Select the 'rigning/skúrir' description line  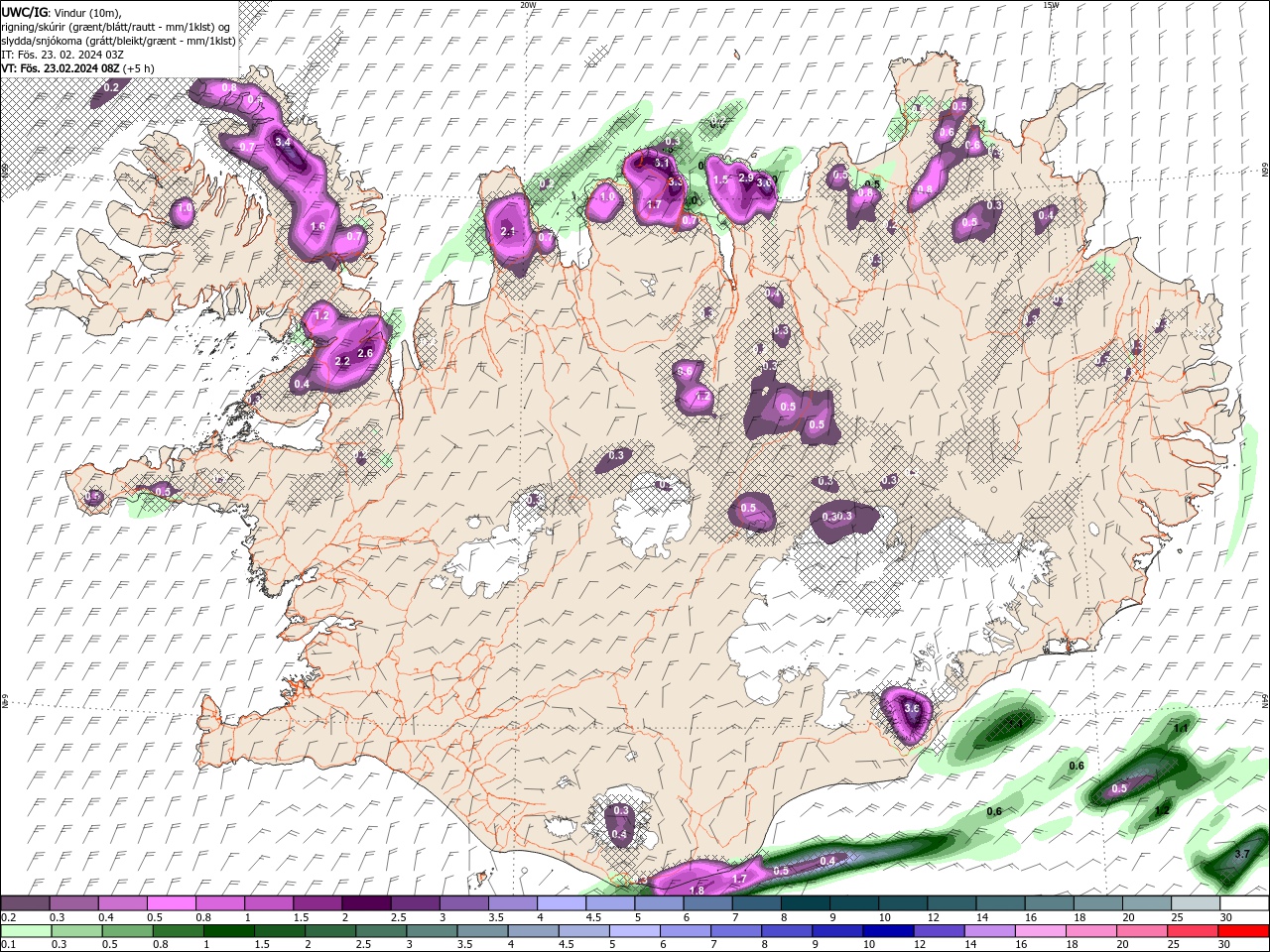tap(114, 27)
